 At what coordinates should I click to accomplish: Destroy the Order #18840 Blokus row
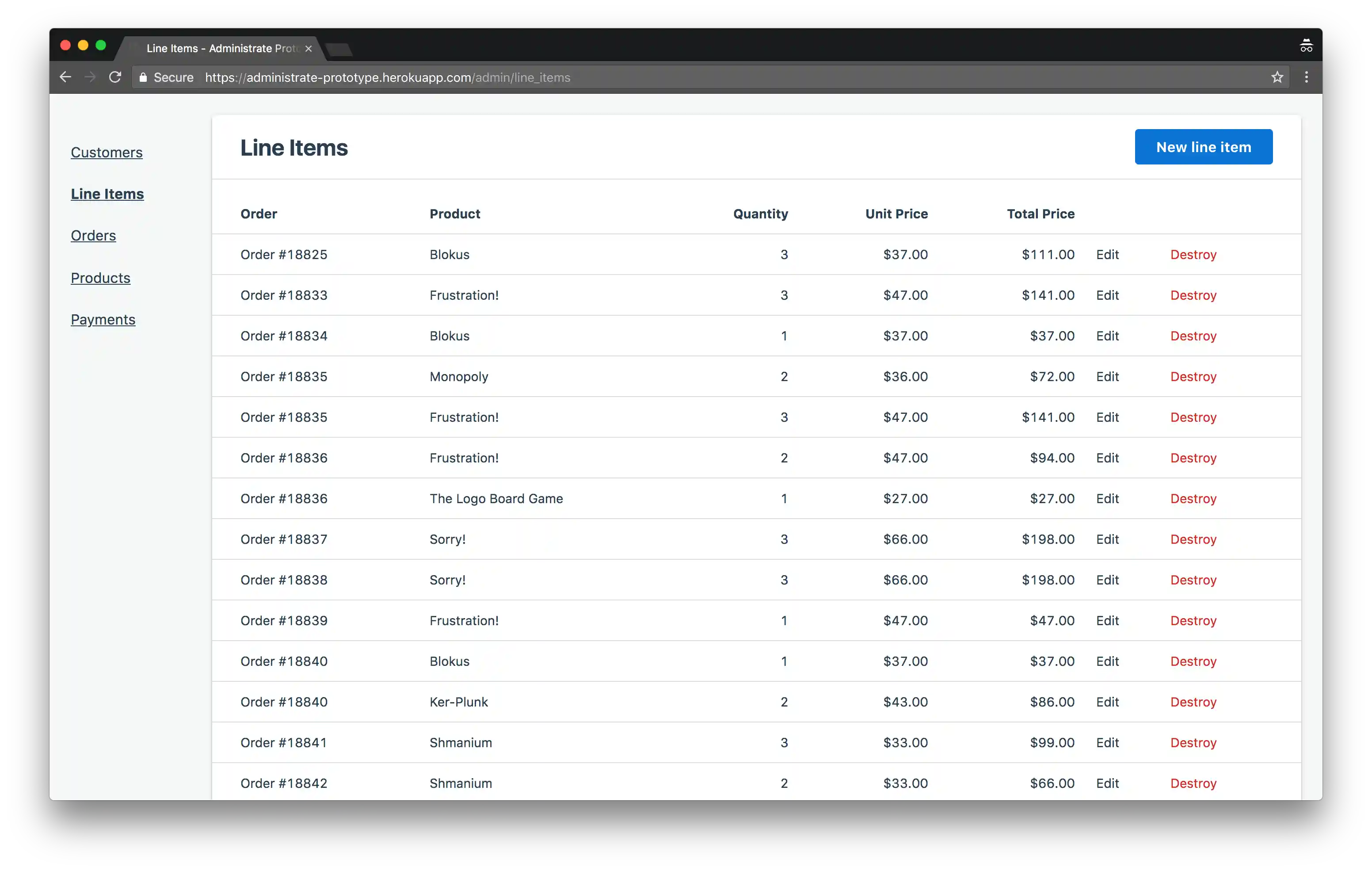(x=1193, y=661)
